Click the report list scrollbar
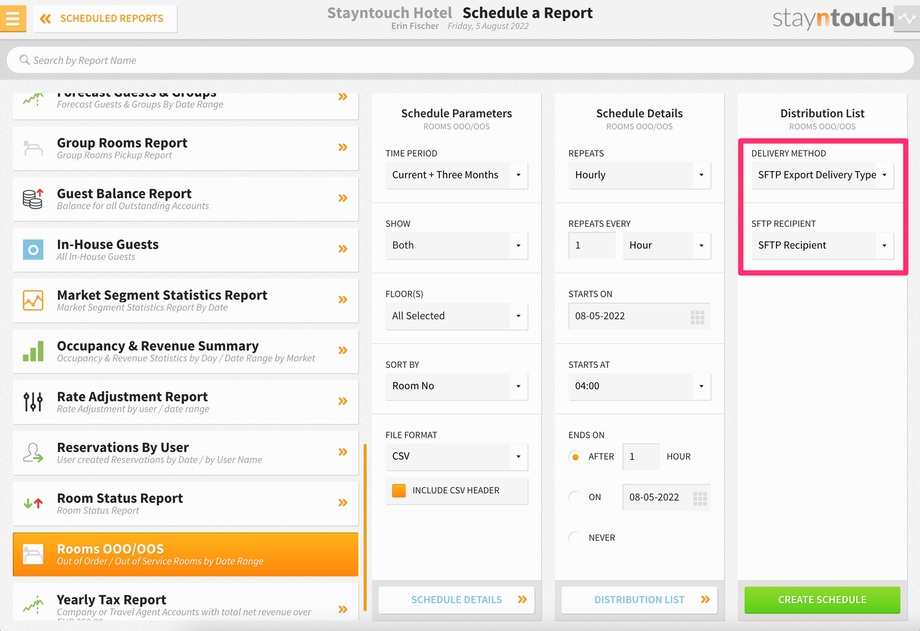 (365, 527)
